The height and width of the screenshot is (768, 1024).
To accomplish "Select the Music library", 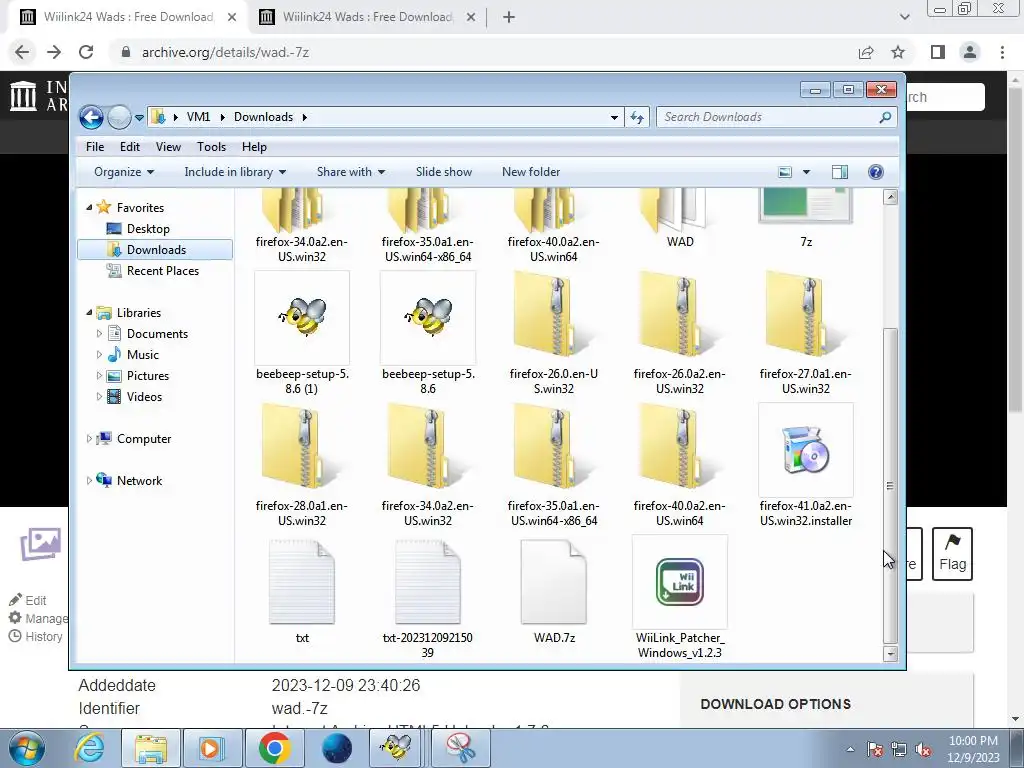I will point(142,355).
